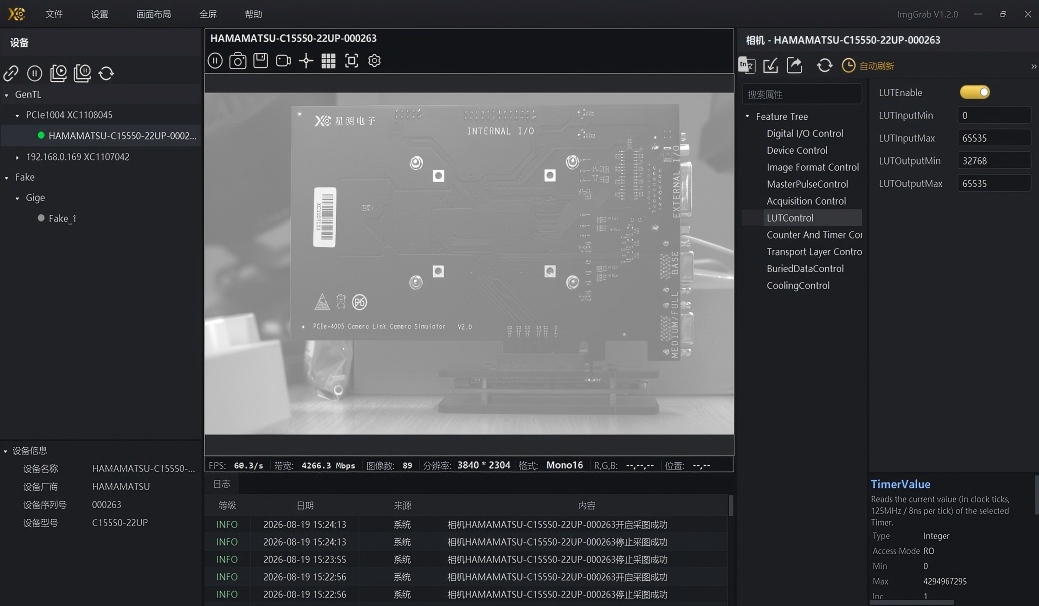Select Transport Layer Control feature
The height and width of the screenshot is (606, 1039).
pos(814,252)
